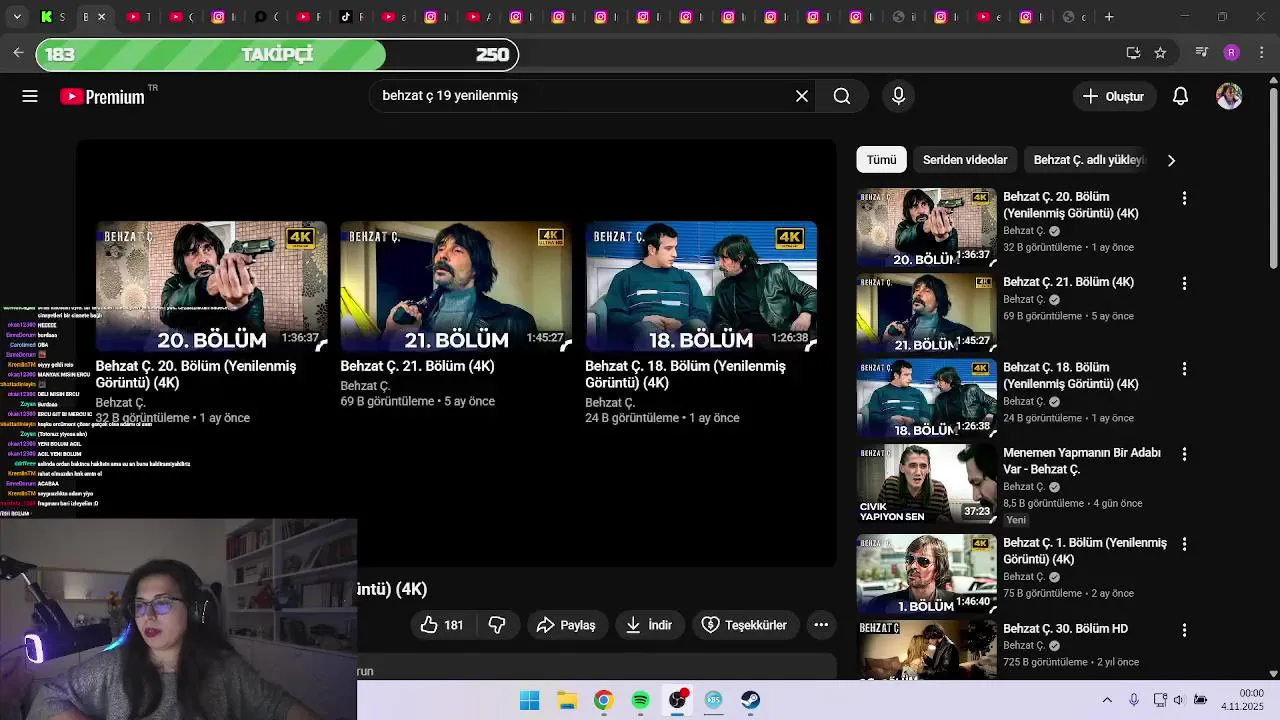Click the taskbar microphone tray icon
The image size is (1280, 720).
click(1134, 700)
